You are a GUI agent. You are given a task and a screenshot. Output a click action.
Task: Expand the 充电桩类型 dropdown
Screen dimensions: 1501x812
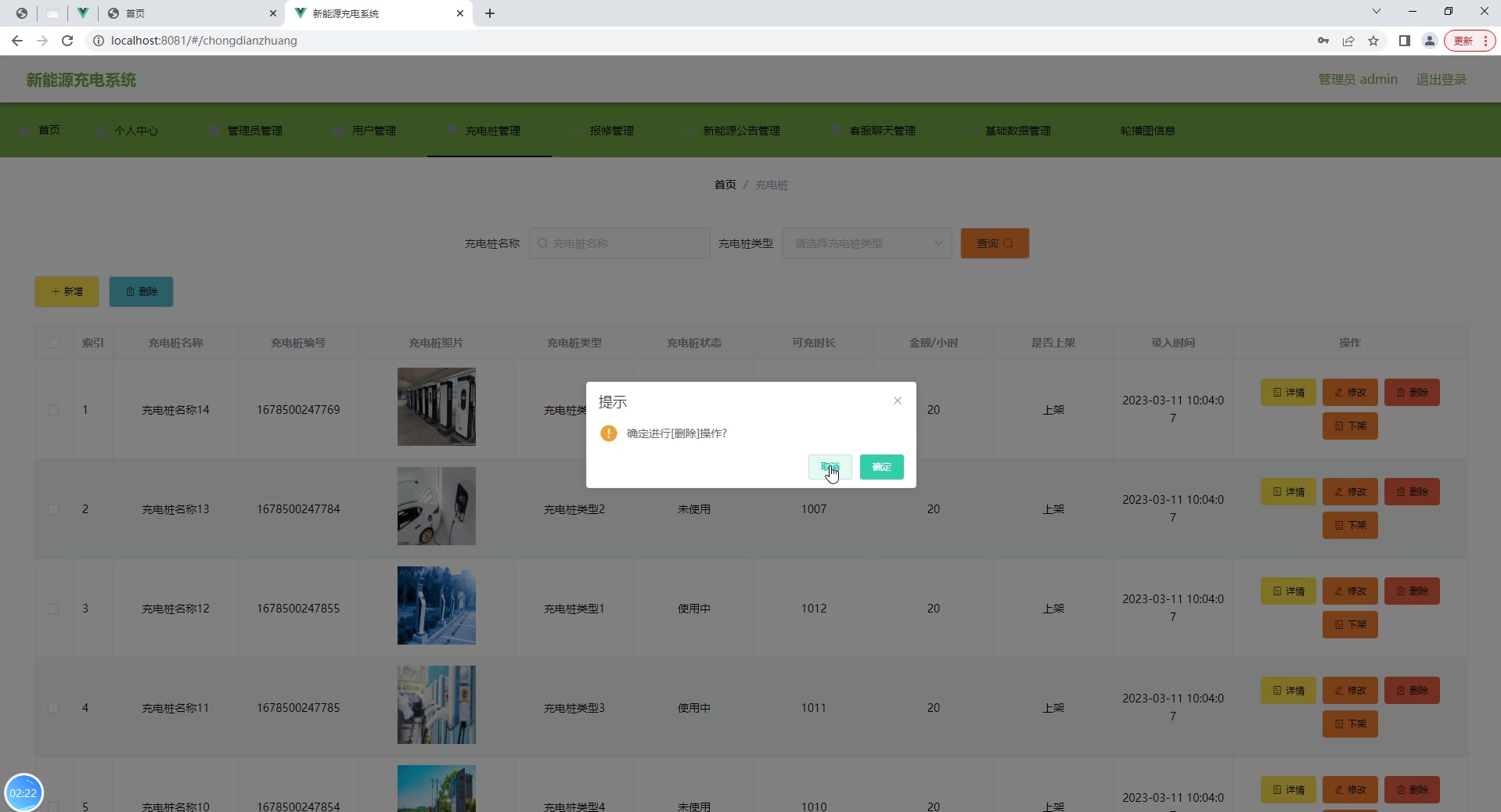coord(867,243)
